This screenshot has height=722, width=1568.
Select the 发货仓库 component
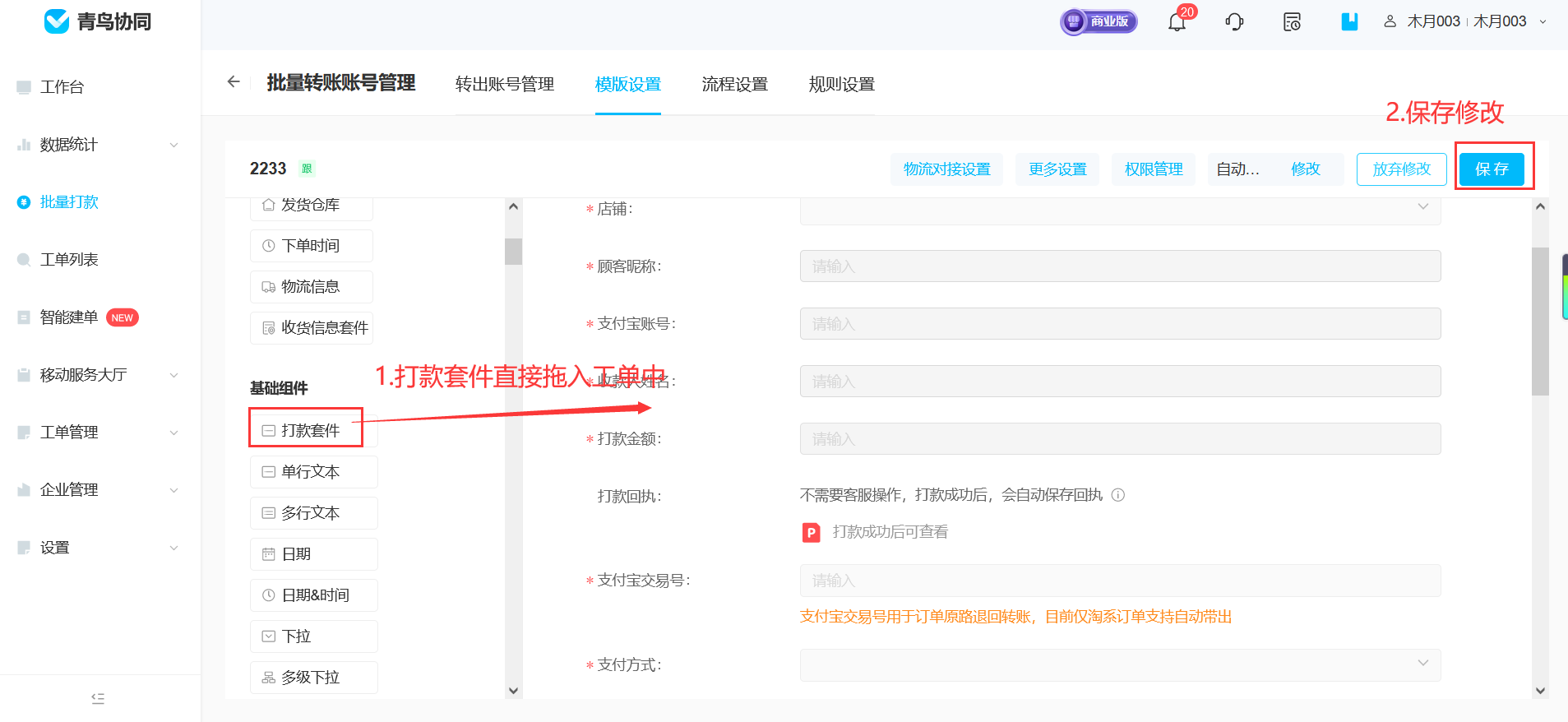coord(312,205)
